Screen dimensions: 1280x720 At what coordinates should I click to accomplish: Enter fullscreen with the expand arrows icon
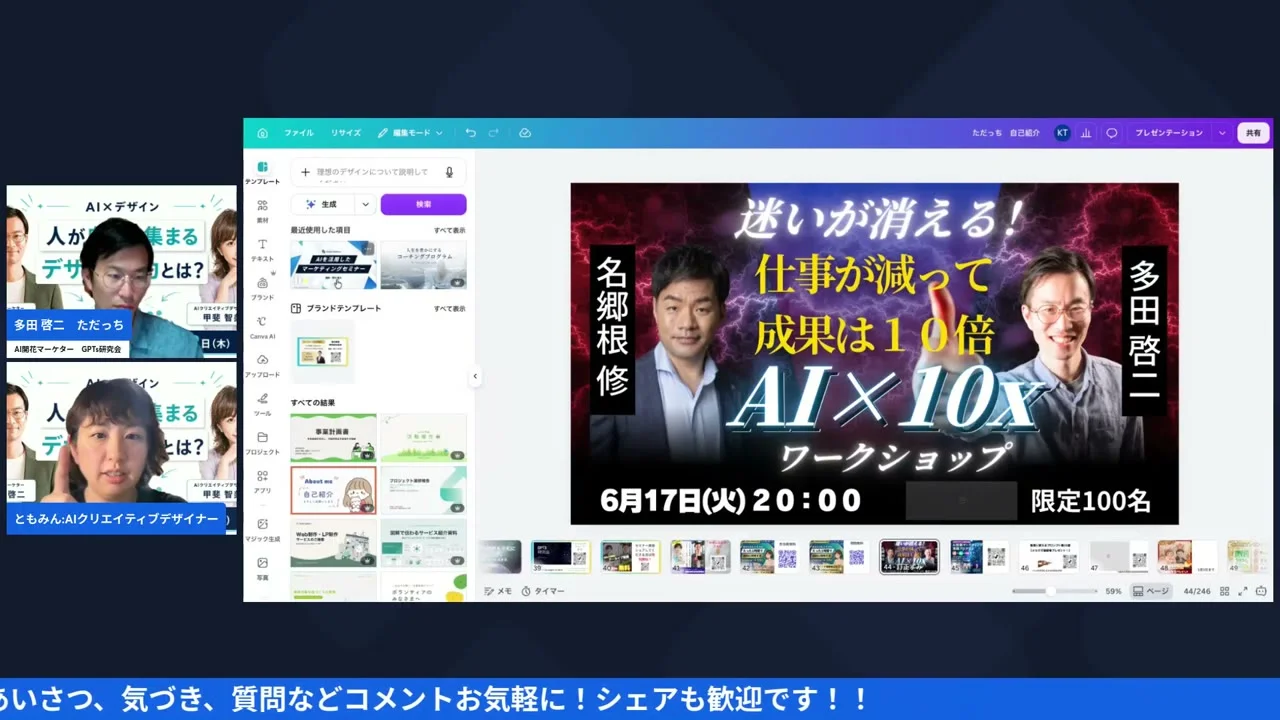point(1243,591)
